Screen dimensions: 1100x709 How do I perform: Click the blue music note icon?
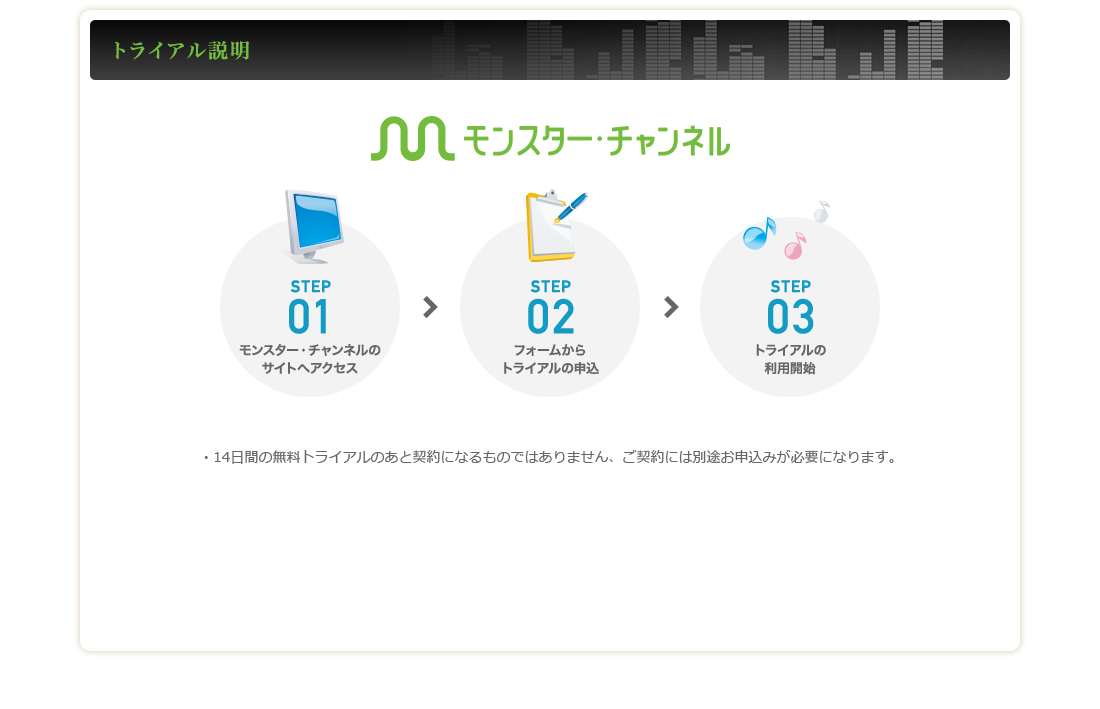(759, 234)
